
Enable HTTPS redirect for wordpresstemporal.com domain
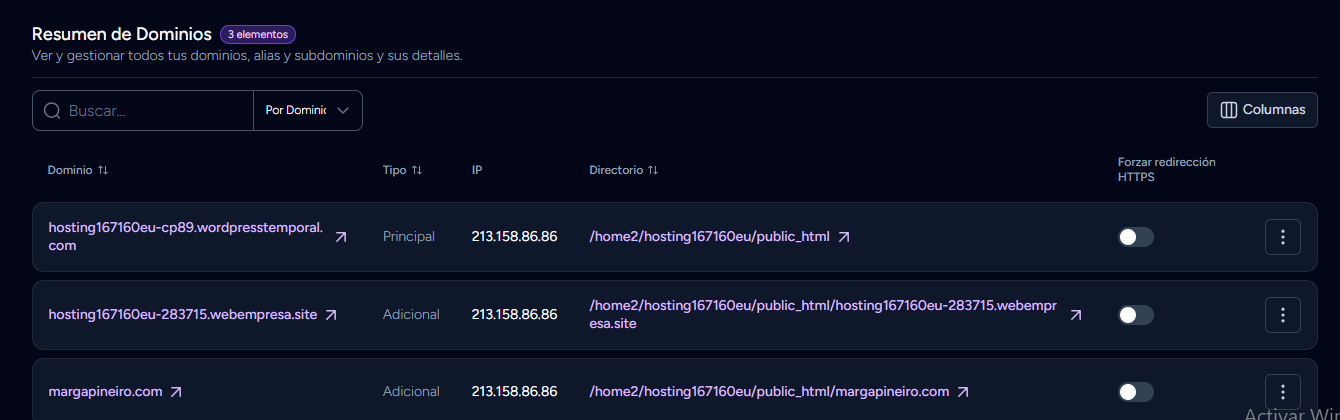click(1135, 237)
